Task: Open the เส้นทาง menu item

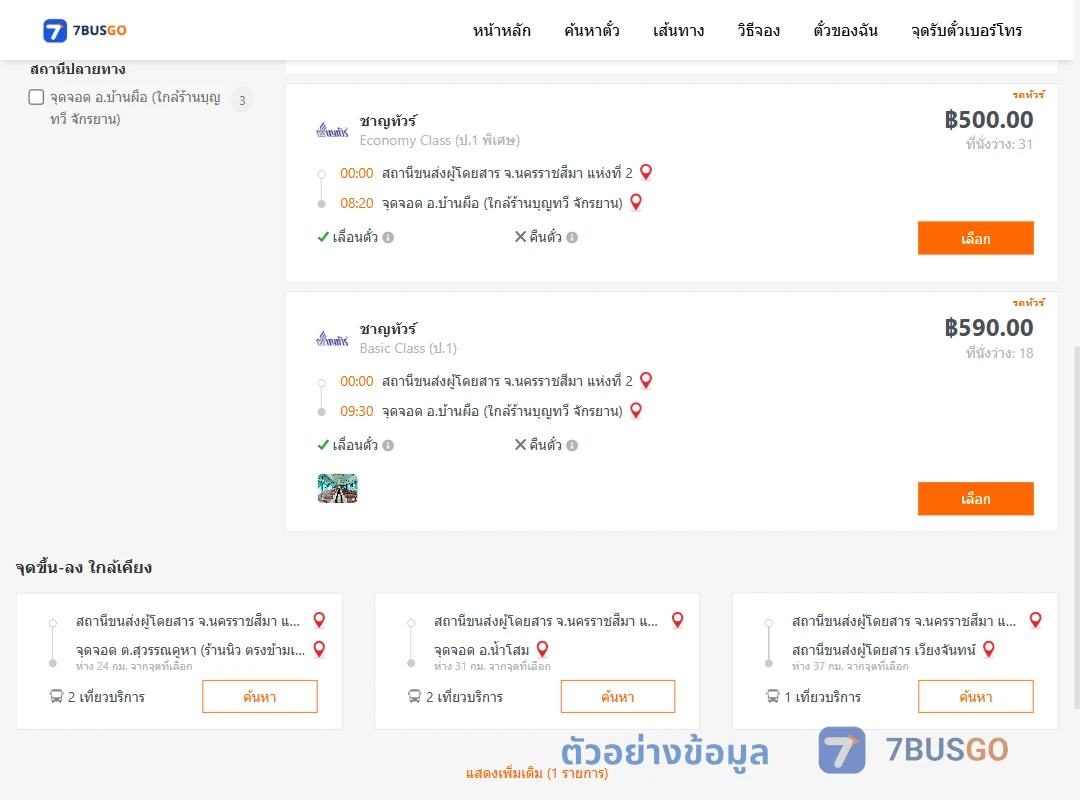Action: (678, 30)
